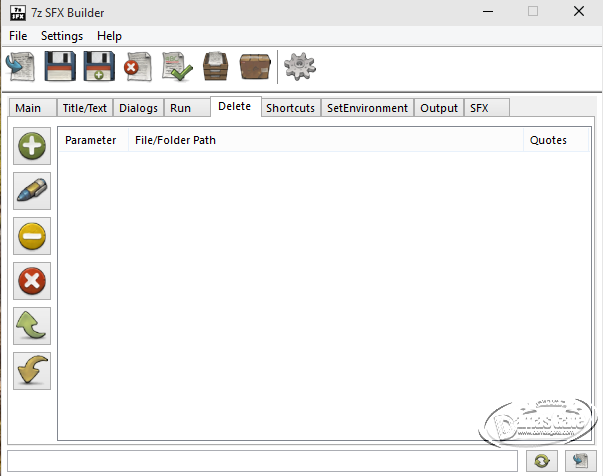
Task: Open a config file using the toolbar icon
Action: [x=20, y=67]
